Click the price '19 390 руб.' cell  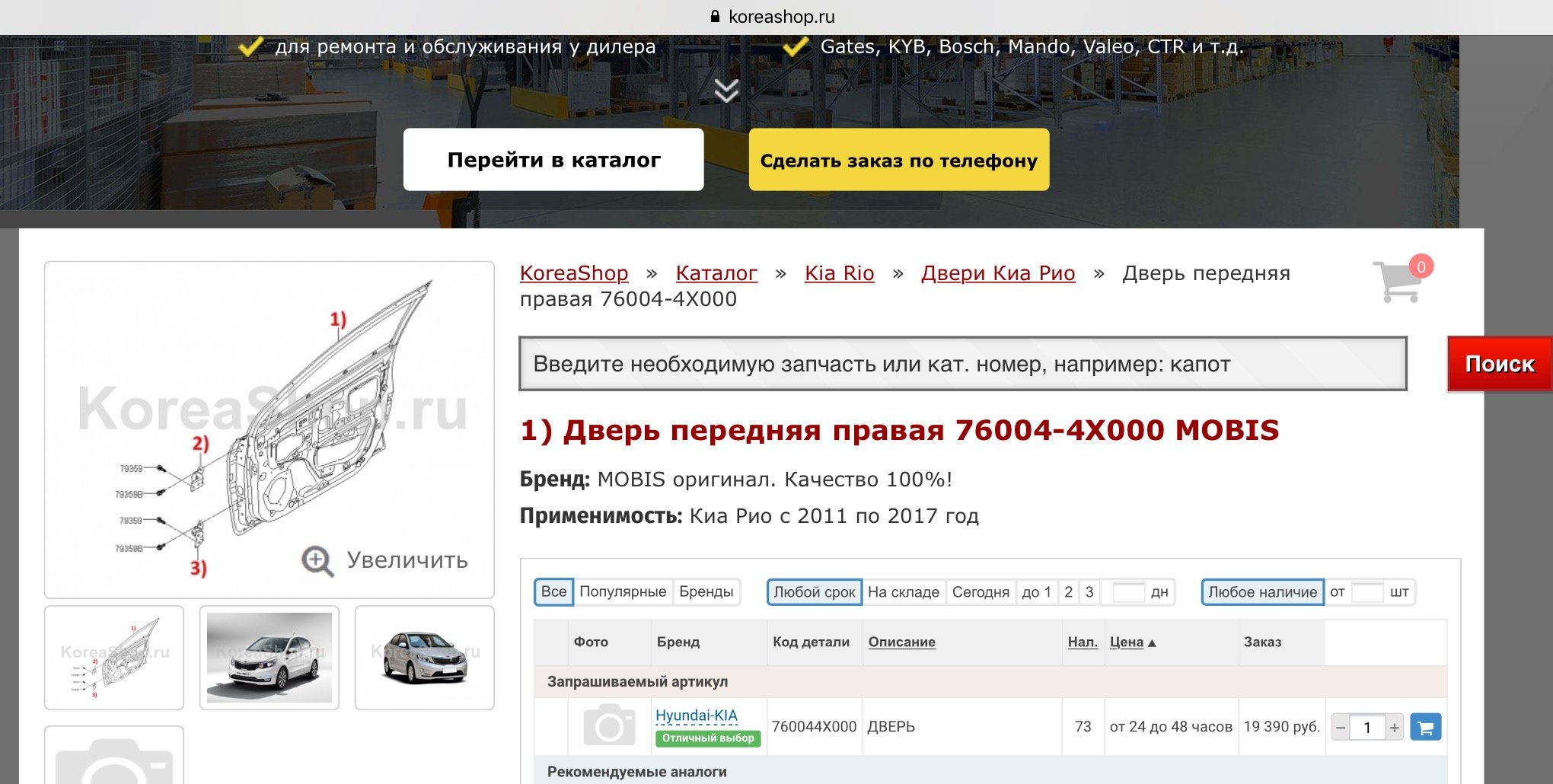pos(1282,727)
